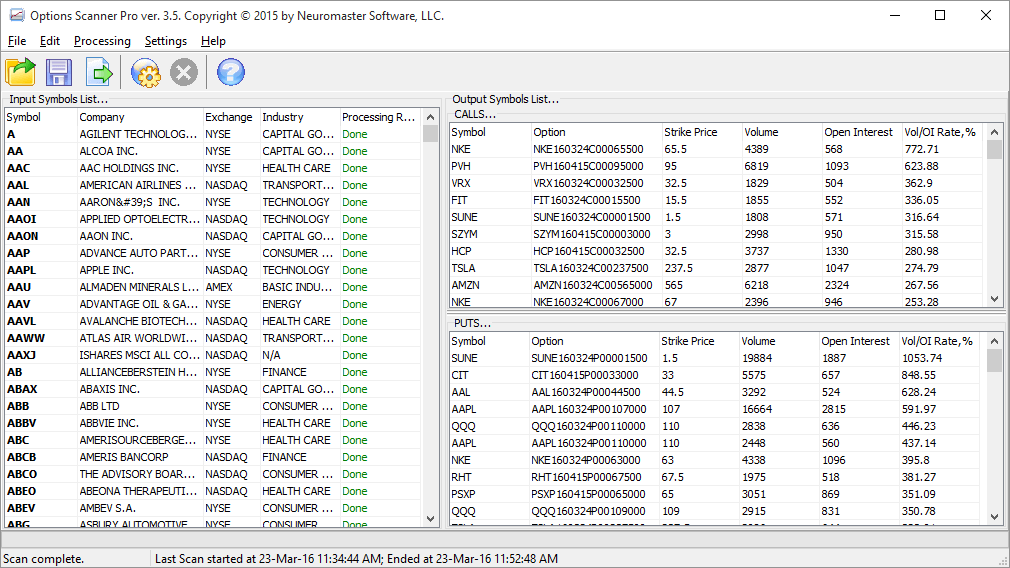
Task: Click Vol/OI value 772.71 in CALLS
Action: tap(922, 149)
